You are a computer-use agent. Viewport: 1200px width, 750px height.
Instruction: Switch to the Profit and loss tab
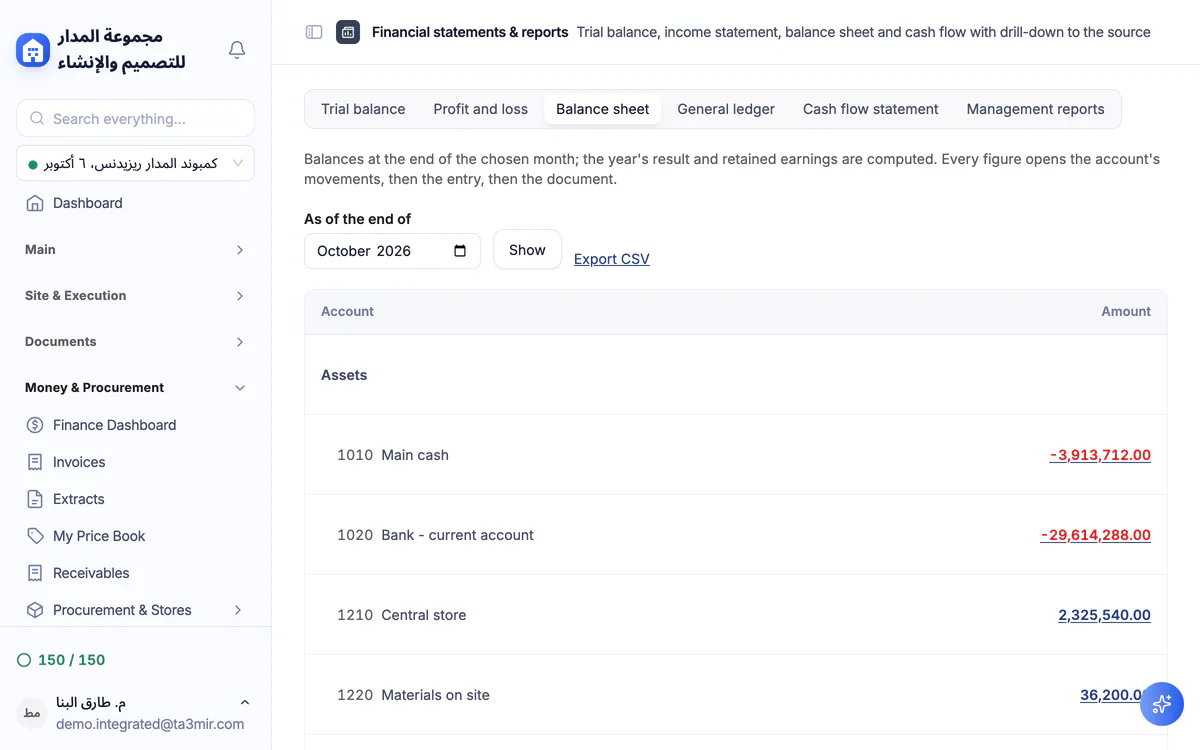pyautogui.click(x=480, y=109)
